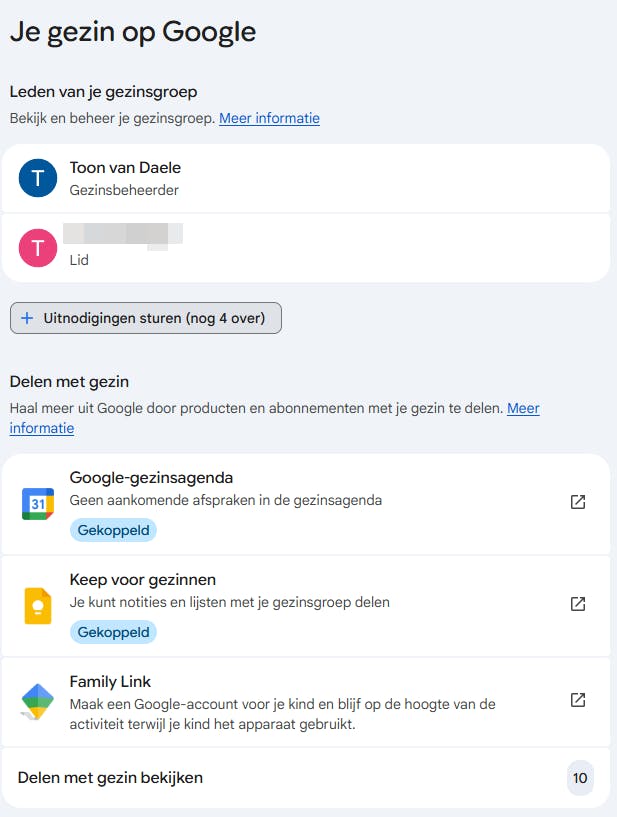Click Gekoppeld badge under Google-gezinsagenda
Screen dimensions: 617x817
coord(113,530)
